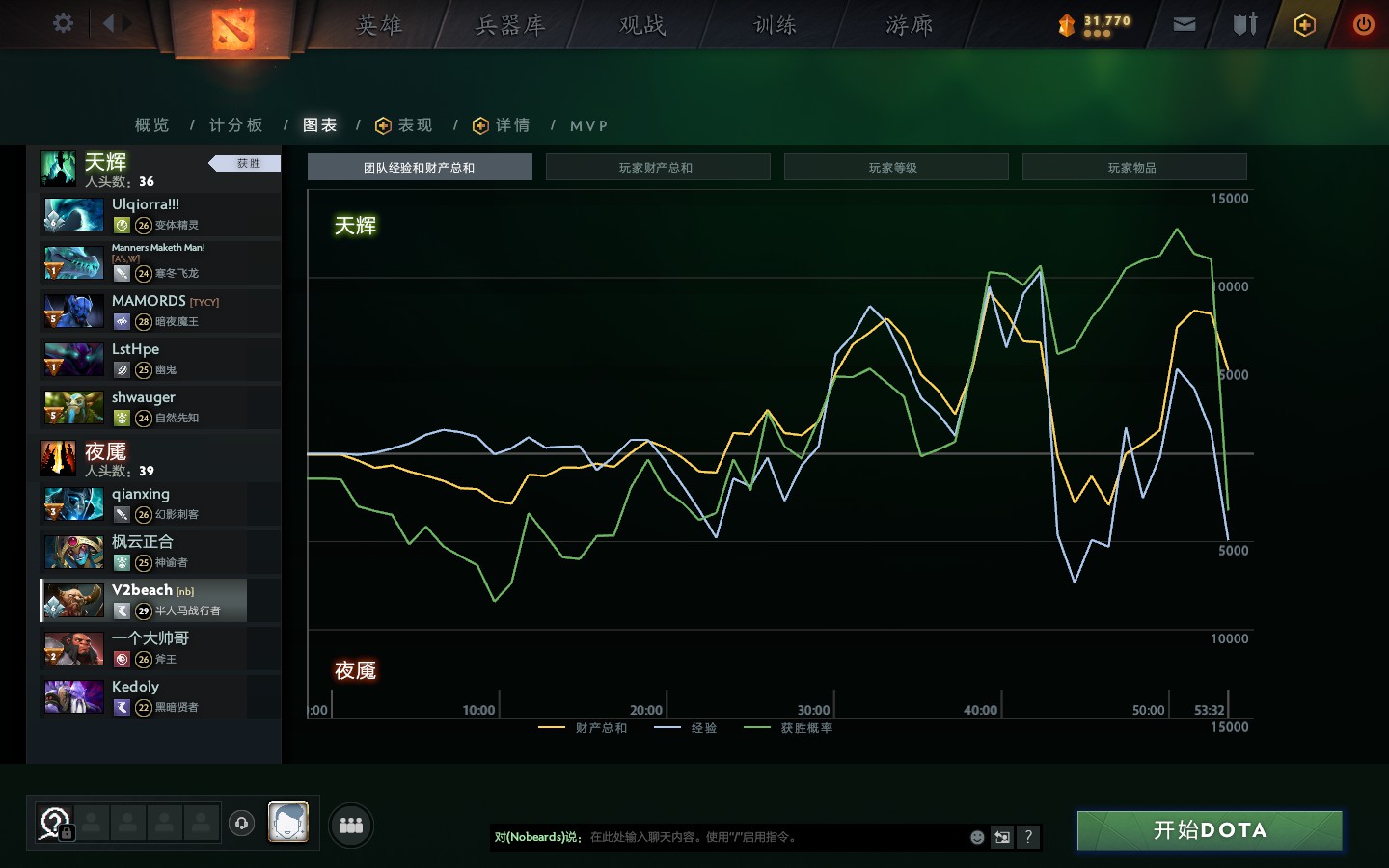
Task: Click the Dire team emblem icon
Action: coord(58,458)
